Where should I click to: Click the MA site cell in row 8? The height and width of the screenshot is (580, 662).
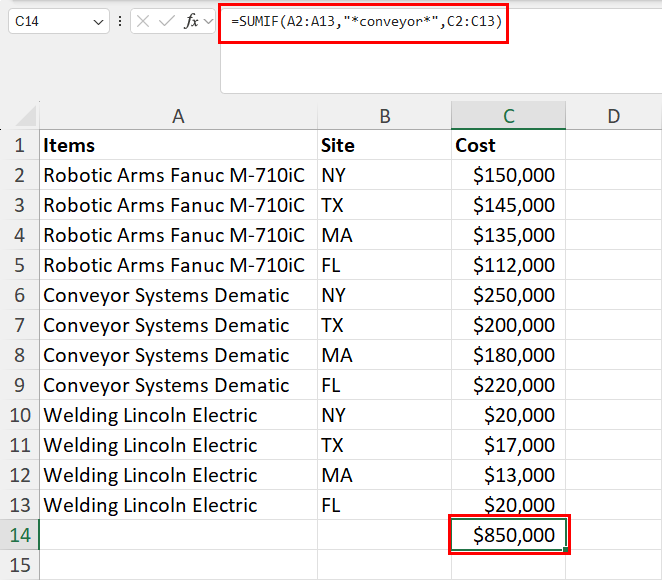tap(384, 355)
